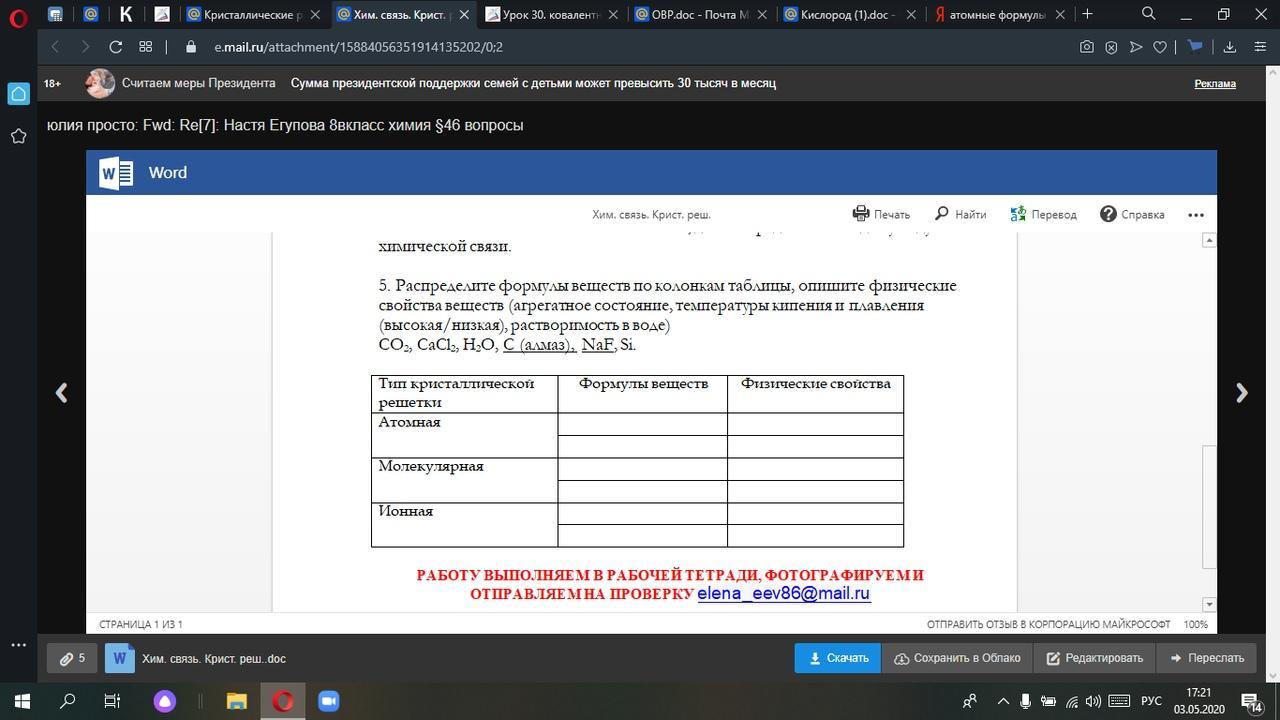Click Отправить отзыв в корпорацию Майкрософт
1280x720 pixels.
[x=1048, y=624]
